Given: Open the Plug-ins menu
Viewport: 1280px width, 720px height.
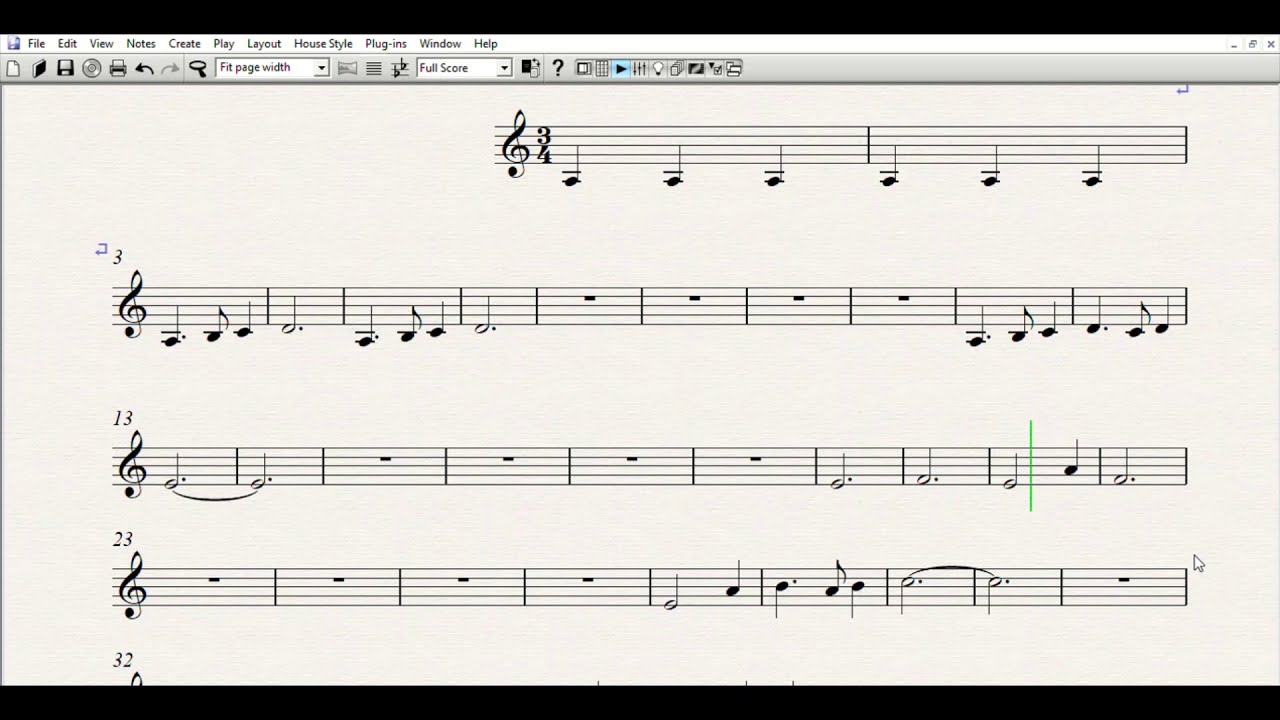Looking at the screenshot, I should [x=386, y=44].
